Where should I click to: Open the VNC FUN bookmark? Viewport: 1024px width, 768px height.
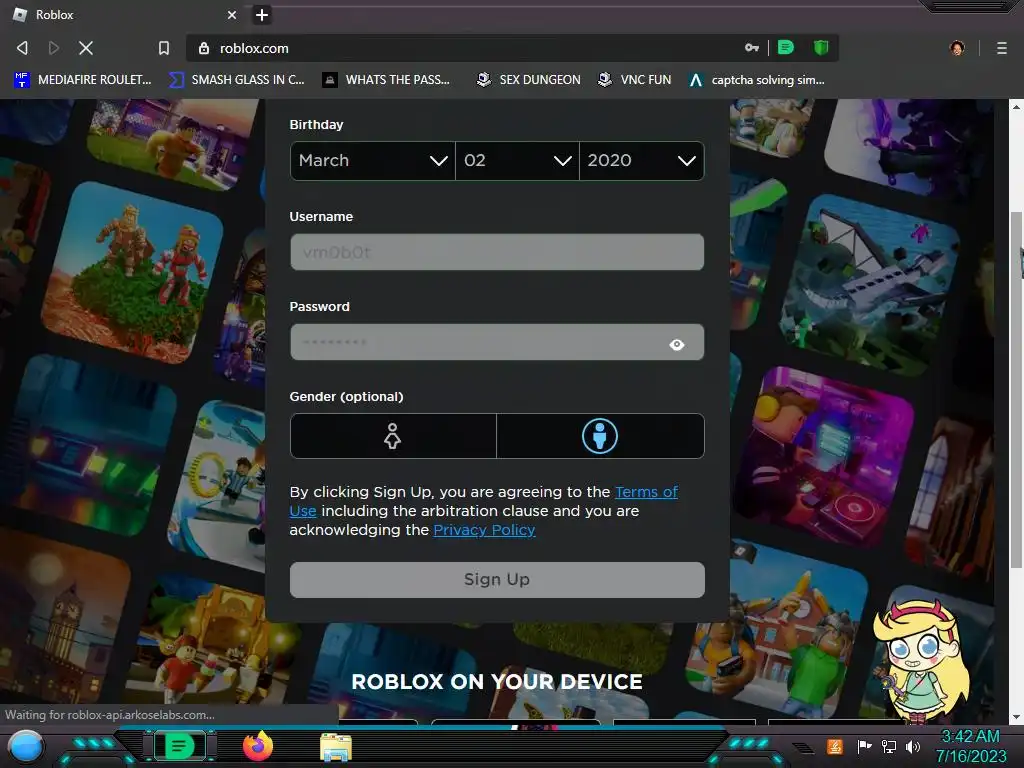coord(635,80)
